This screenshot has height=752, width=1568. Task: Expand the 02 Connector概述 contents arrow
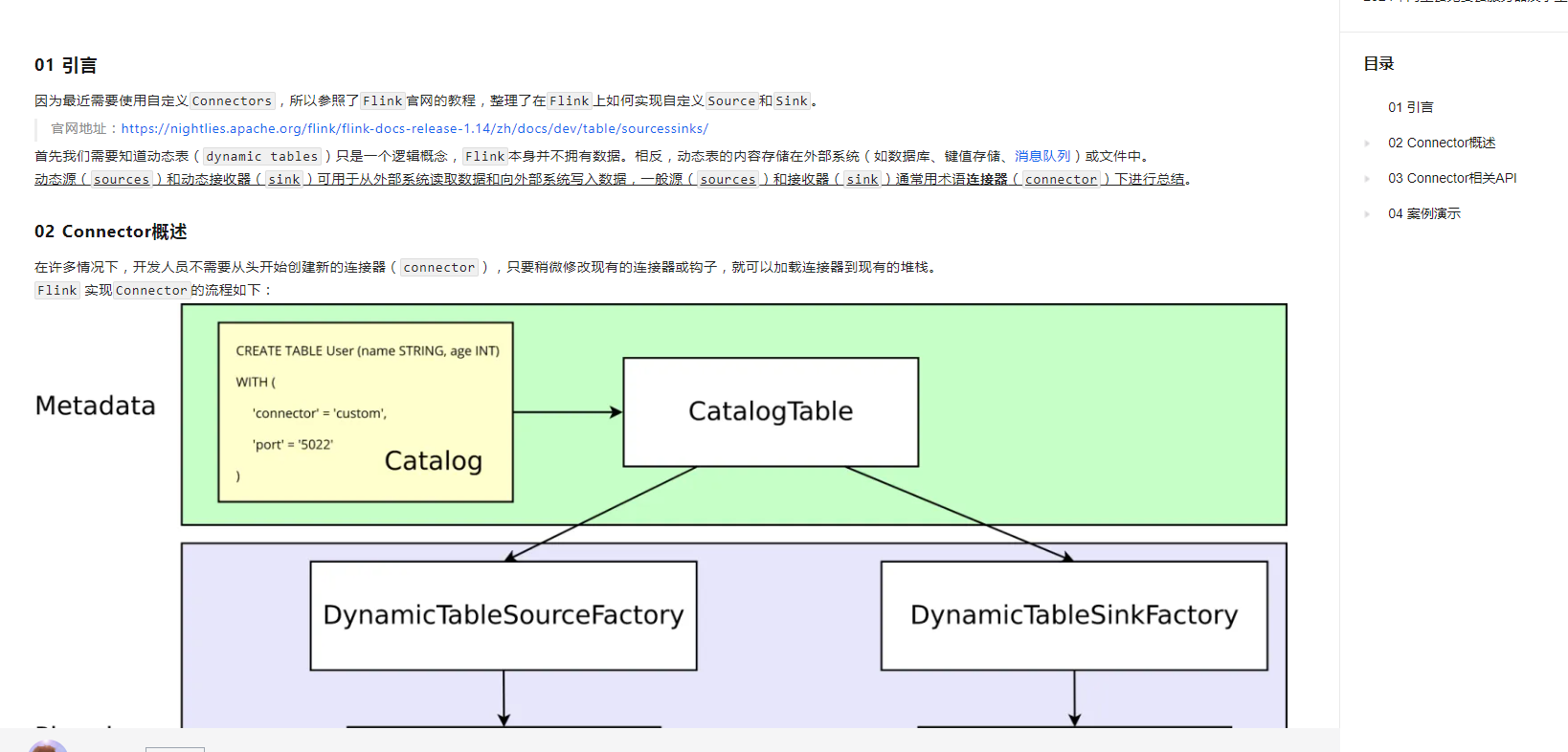tap(1367, 144)
